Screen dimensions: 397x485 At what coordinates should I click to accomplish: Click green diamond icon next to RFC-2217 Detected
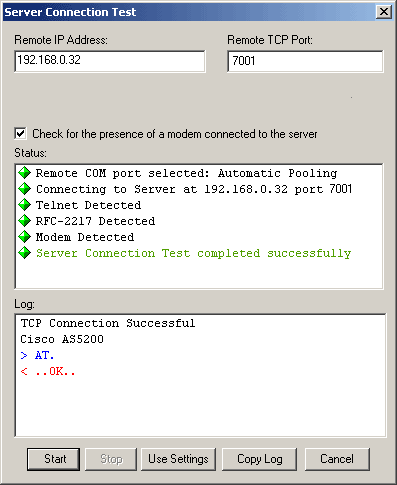tap(24, 221)
